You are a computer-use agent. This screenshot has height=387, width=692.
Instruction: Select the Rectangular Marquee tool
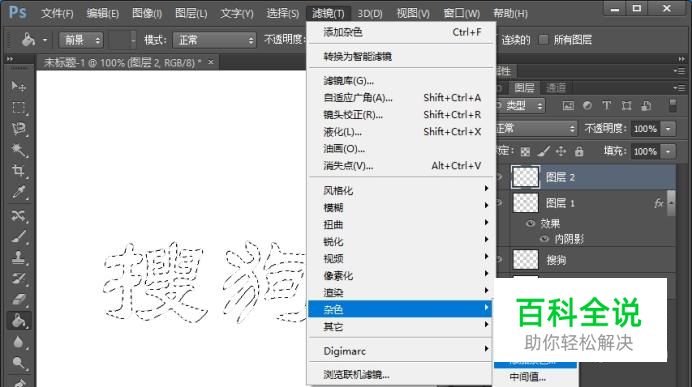(18, 107)
